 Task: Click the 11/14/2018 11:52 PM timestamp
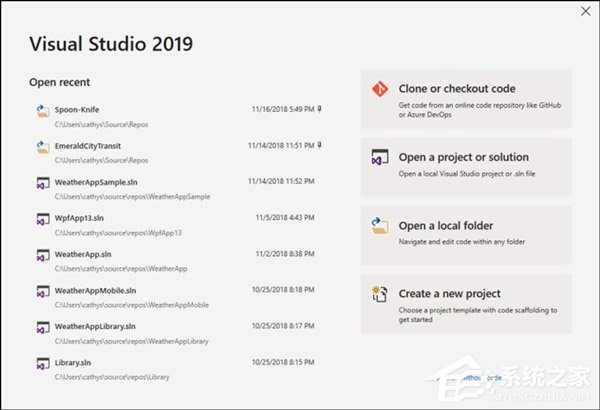coord(281,181)
